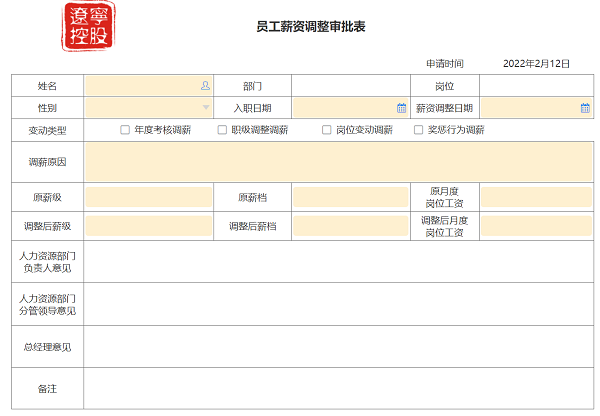The height and width of the screenshot is (416, 600).
Task: Open the calendar icon for 薪资调整日期
Action: (585, 108)
